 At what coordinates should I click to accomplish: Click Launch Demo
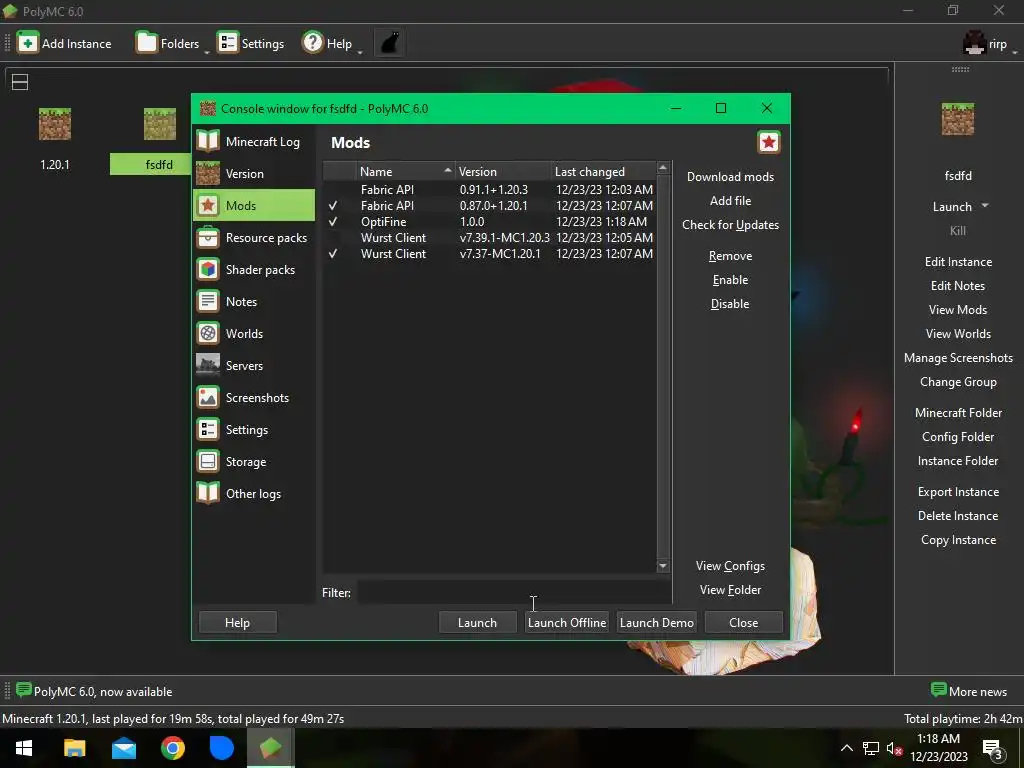pyautogui.click(x=656, y=622)
